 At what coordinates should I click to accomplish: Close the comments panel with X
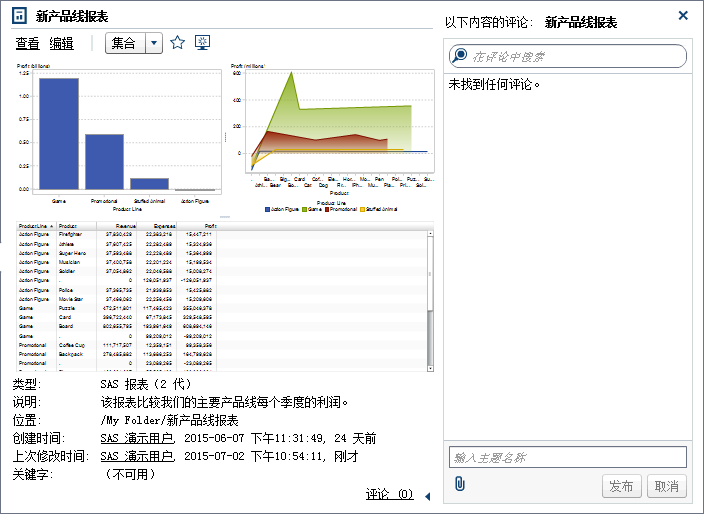pyautogui.click(x=683, y=15)
